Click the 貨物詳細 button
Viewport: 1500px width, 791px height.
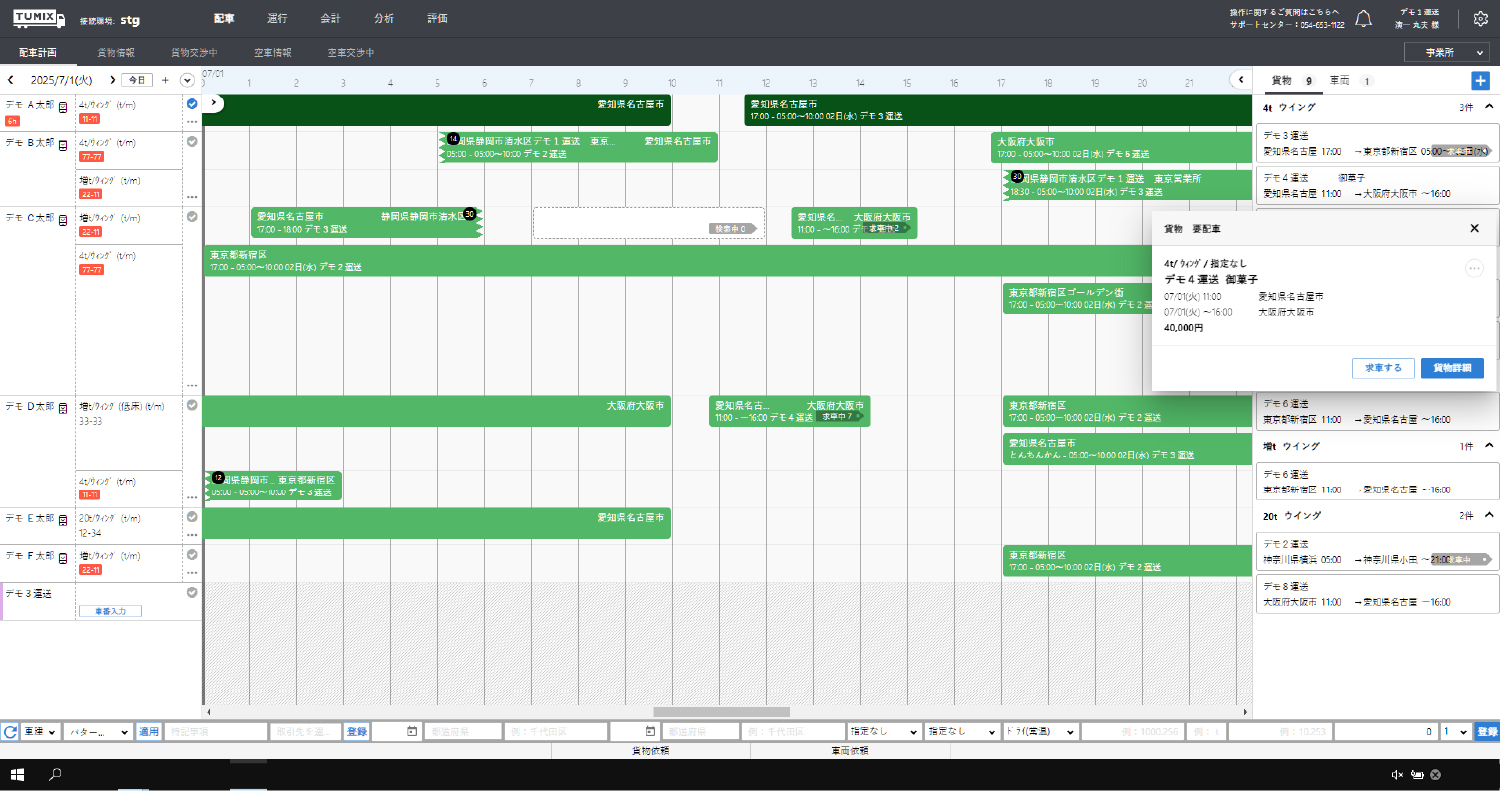pos(1452,368)
